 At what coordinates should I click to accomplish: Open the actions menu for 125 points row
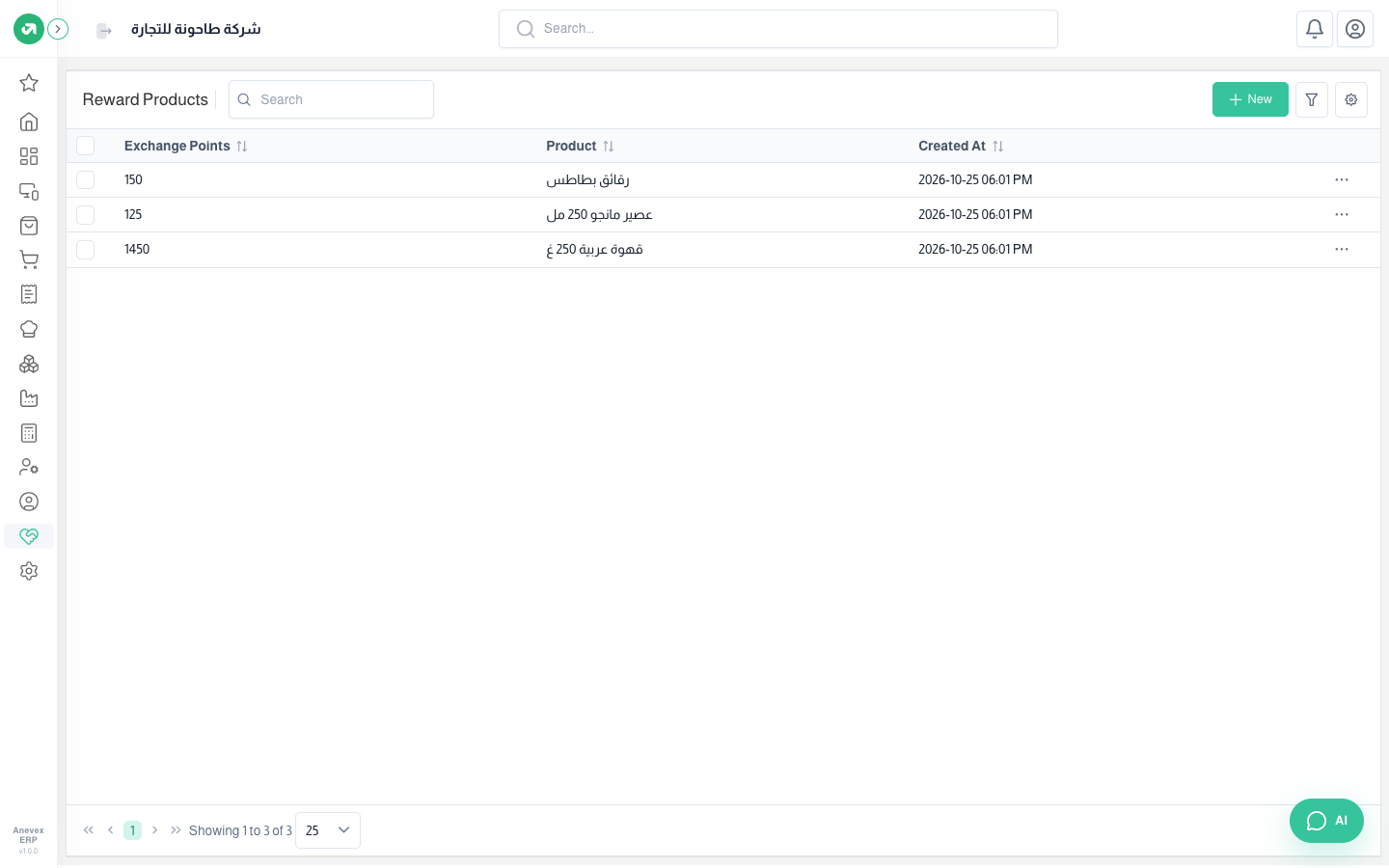tap(1342, 215)
